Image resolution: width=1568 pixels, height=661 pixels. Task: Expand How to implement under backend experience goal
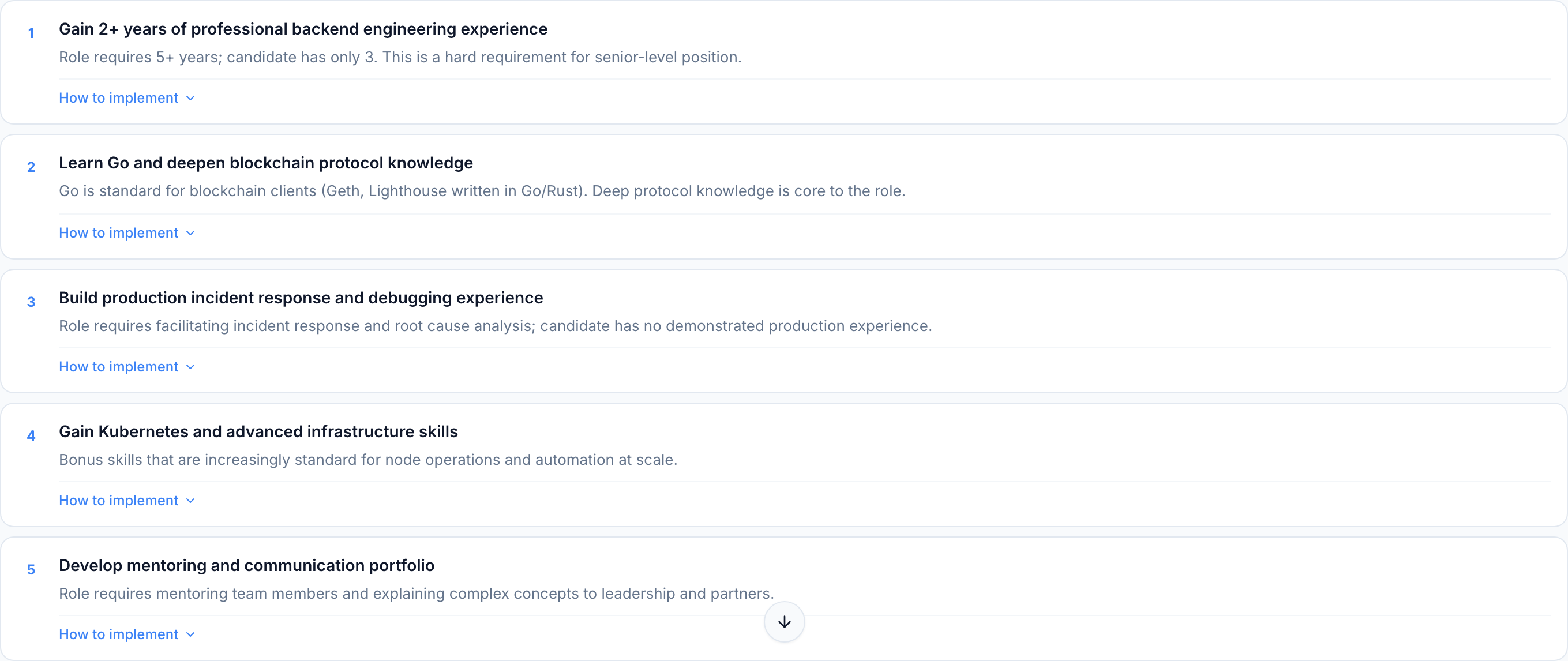pyautogui.click(x=118, y=98)
